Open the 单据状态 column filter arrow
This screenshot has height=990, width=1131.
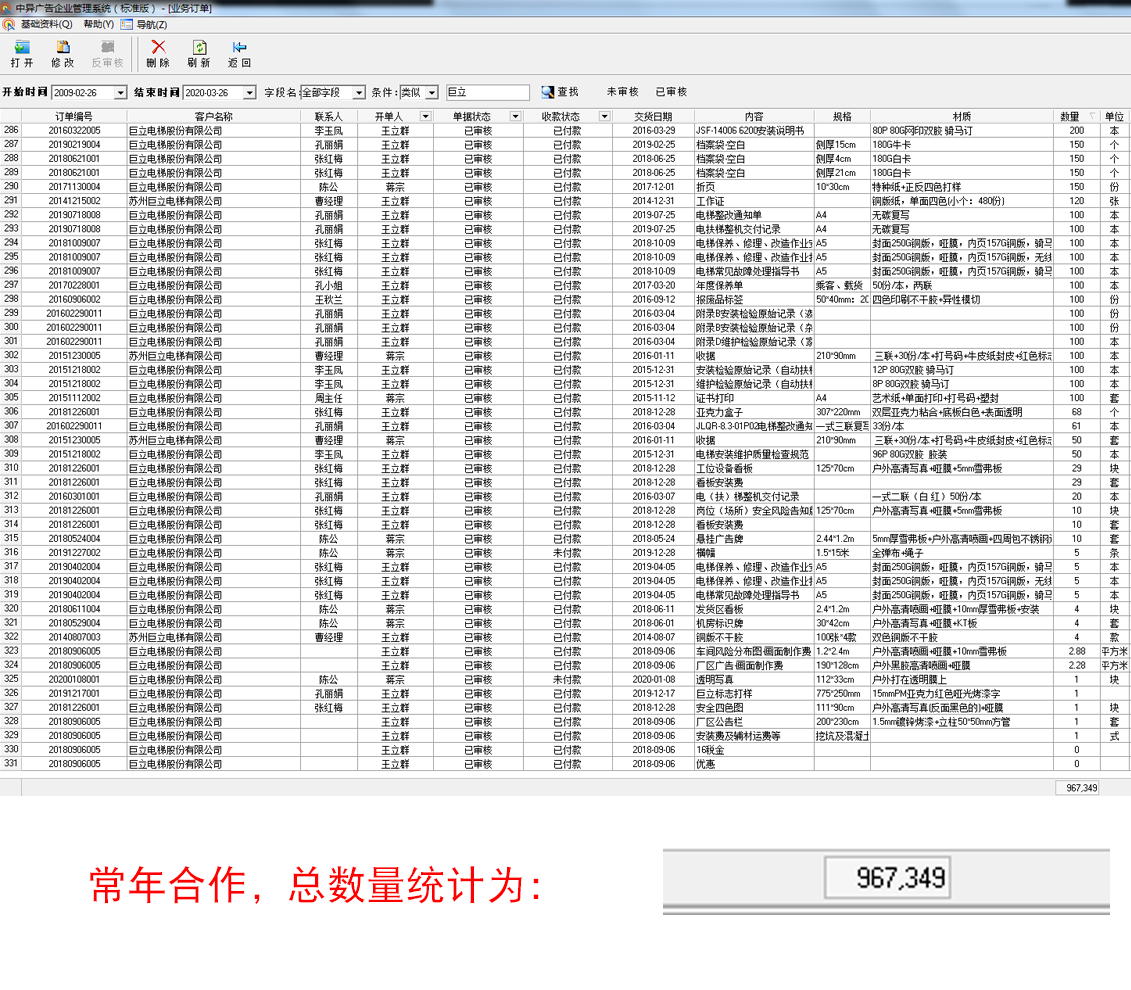[x=515, y=116]
